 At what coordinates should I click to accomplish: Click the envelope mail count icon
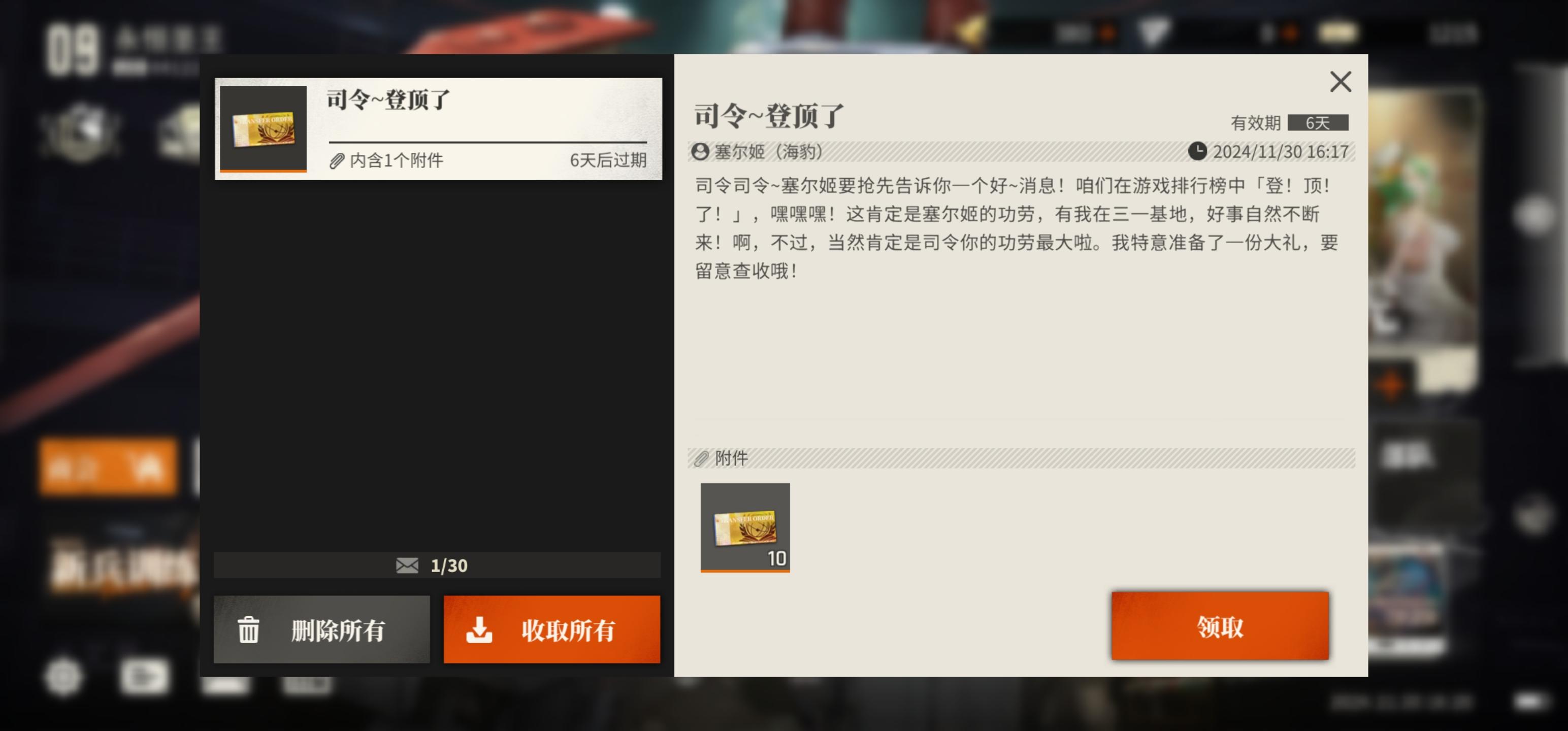point(407,566)
